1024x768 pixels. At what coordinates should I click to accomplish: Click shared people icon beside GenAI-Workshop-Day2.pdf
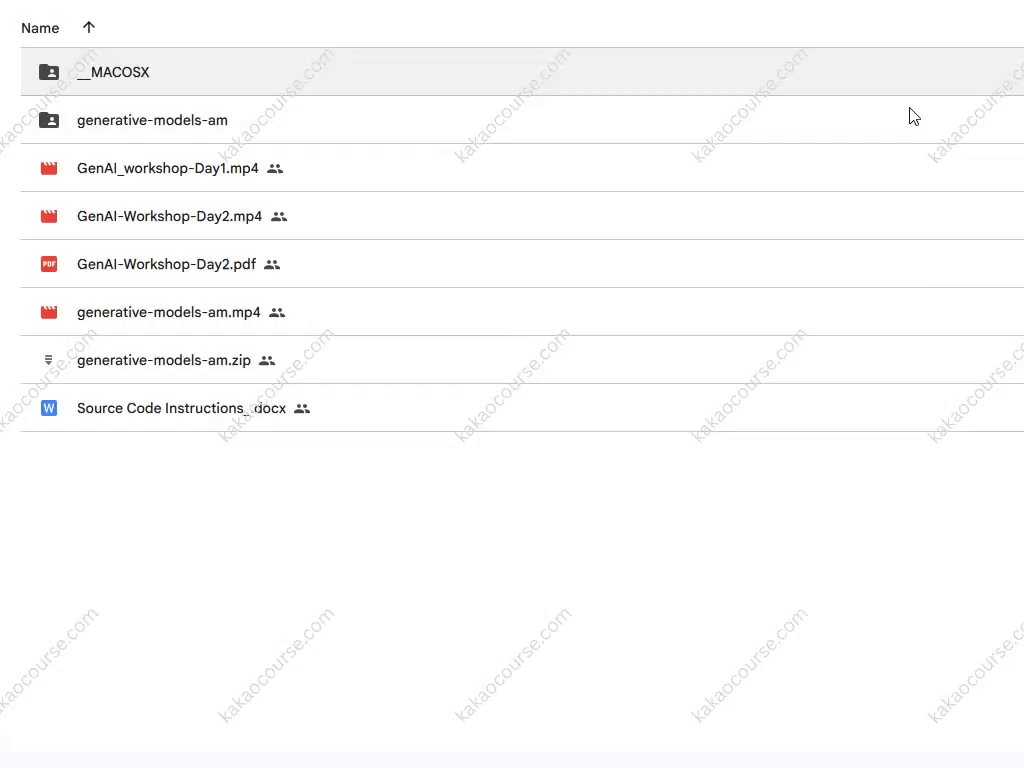(x=272, y=264)
